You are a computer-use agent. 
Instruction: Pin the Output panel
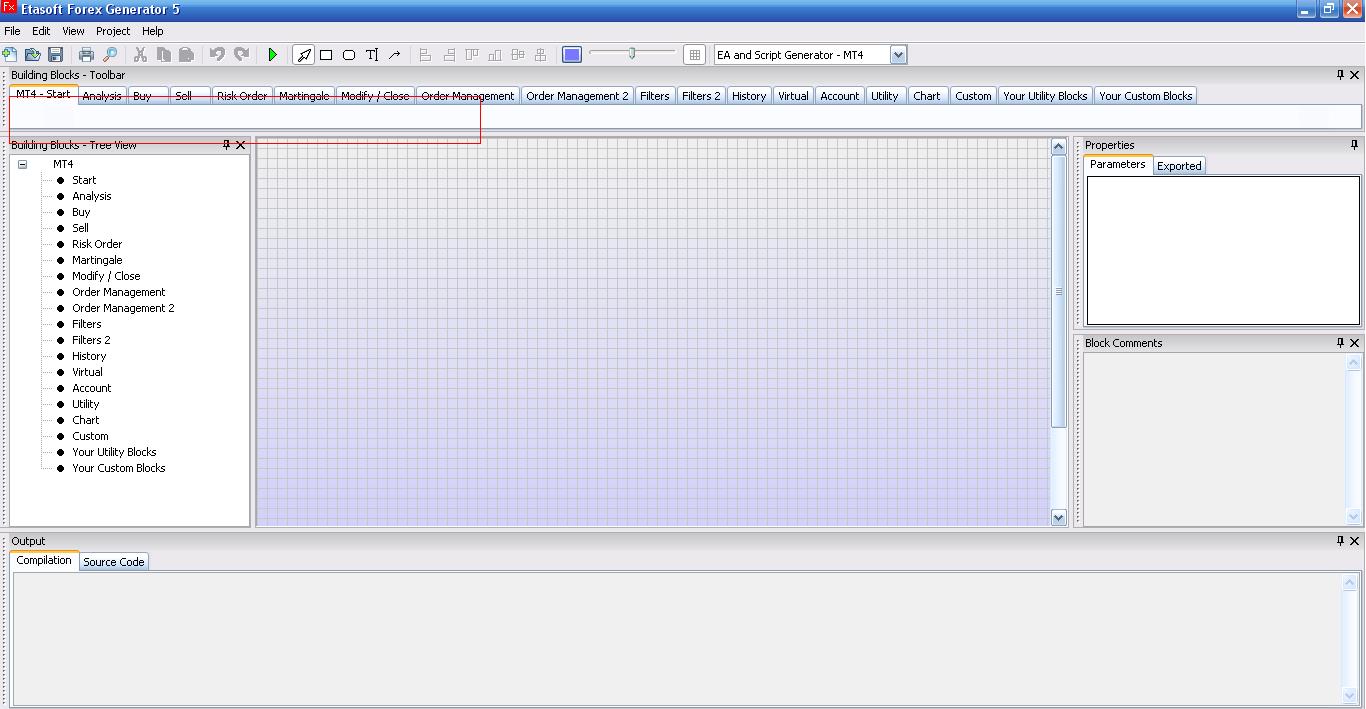[1341, 541]
